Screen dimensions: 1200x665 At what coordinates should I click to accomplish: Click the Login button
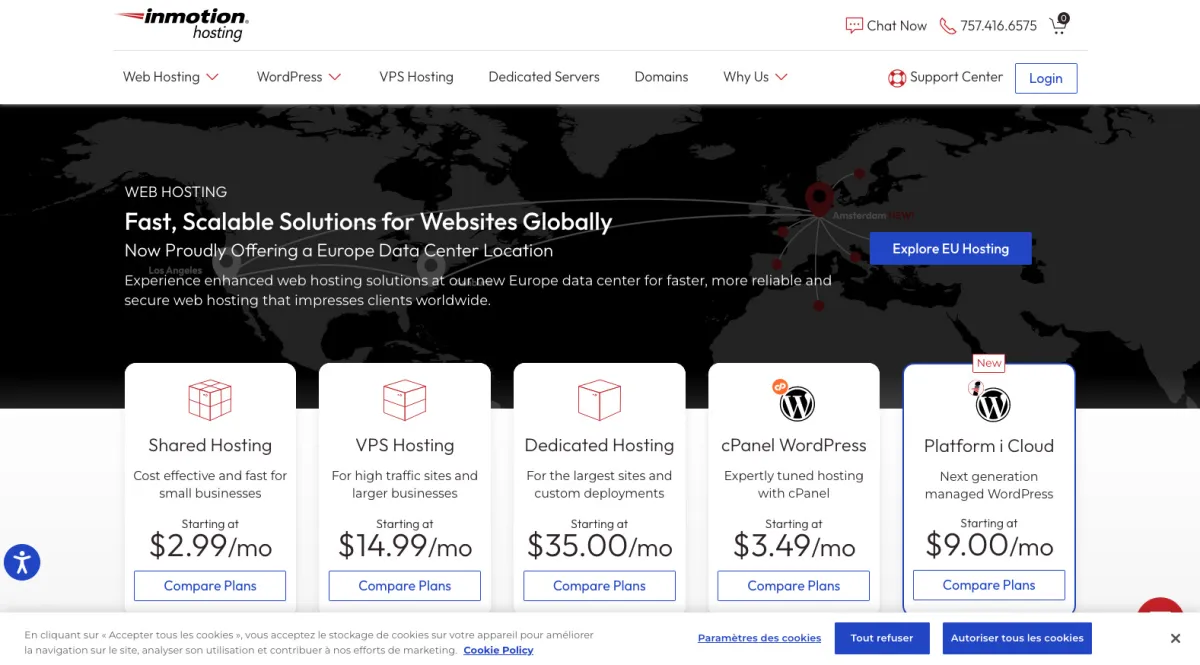[1046, 78]
